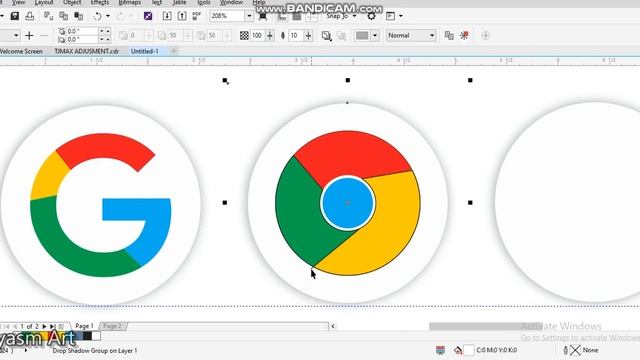640x360 pixels.
Task: Click the Copy shadow properties icon
Action: [x=449, y=36]
